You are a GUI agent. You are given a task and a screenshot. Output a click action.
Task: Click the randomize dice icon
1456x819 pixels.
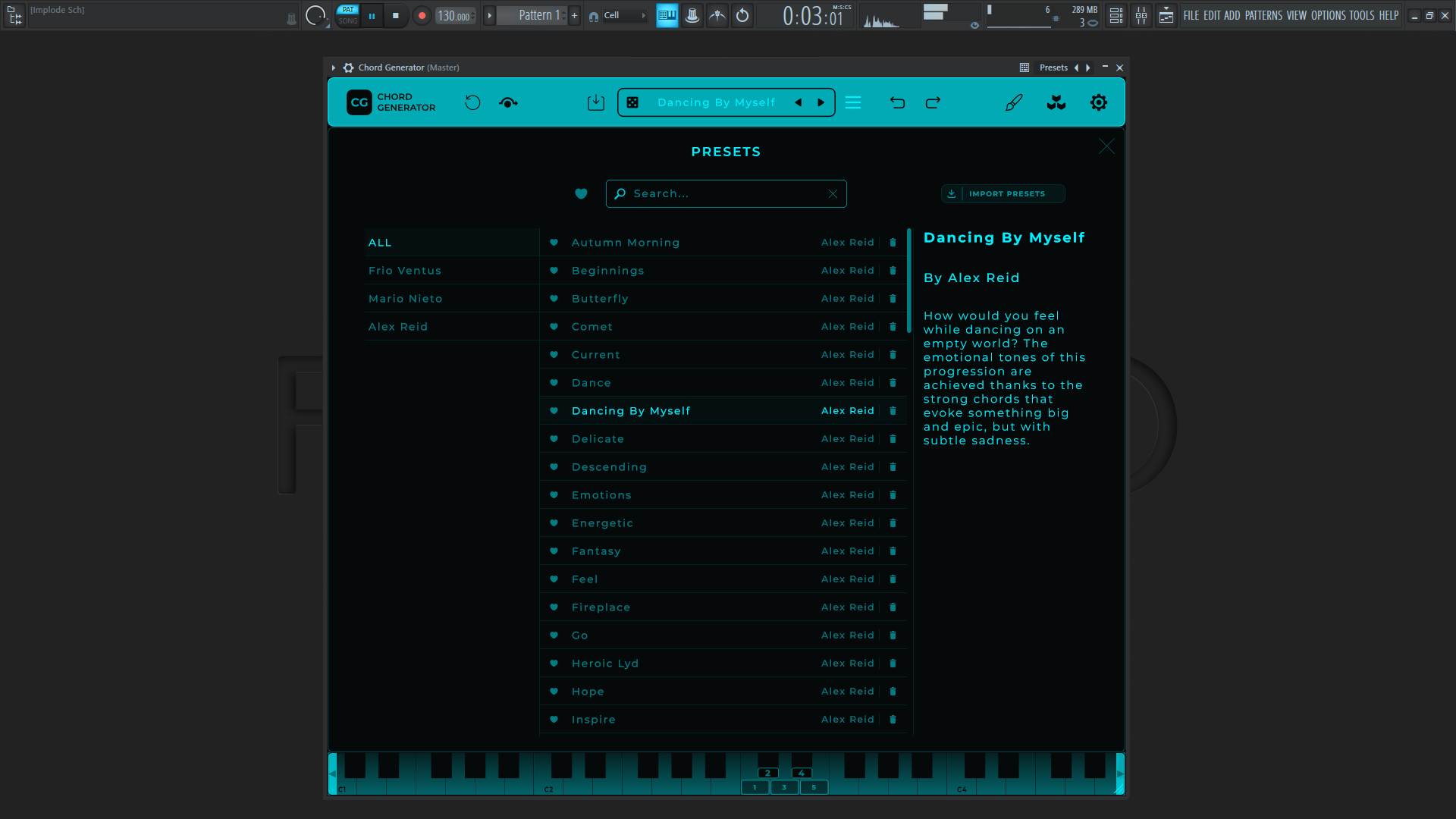632,102
